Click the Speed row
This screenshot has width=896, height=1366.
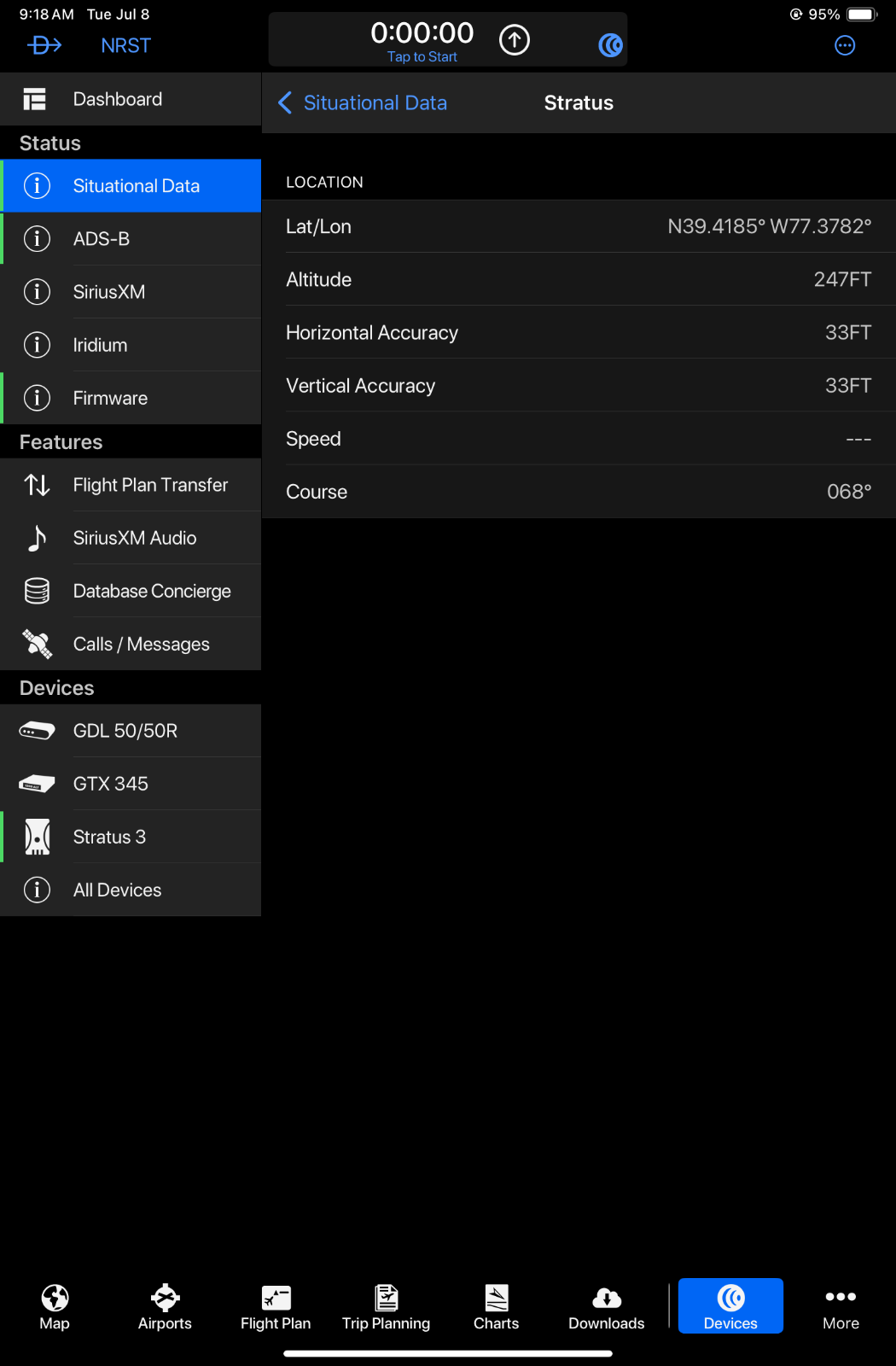[579, 438]
